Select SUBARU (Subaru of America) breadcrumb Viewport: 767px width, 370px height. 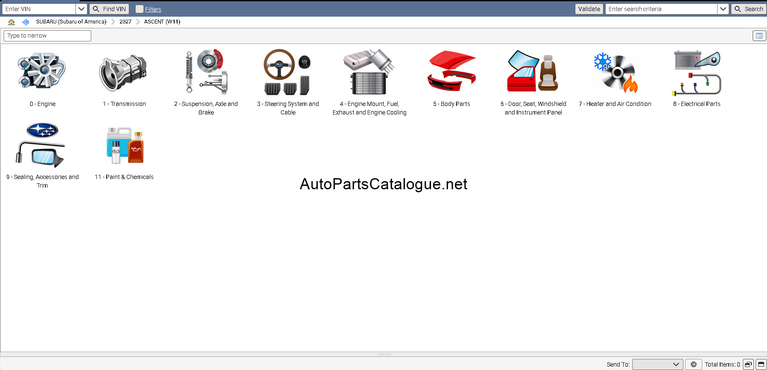tap(71, 22)
